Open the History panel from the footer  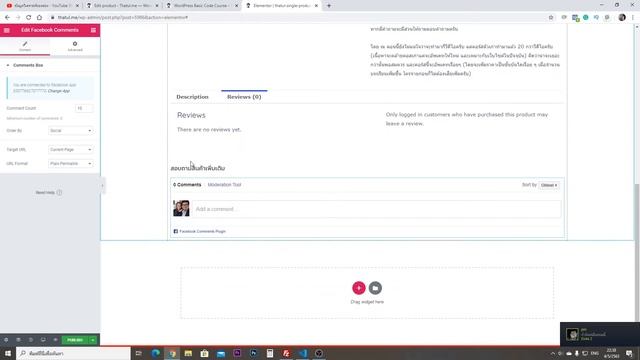click(31, 340)
